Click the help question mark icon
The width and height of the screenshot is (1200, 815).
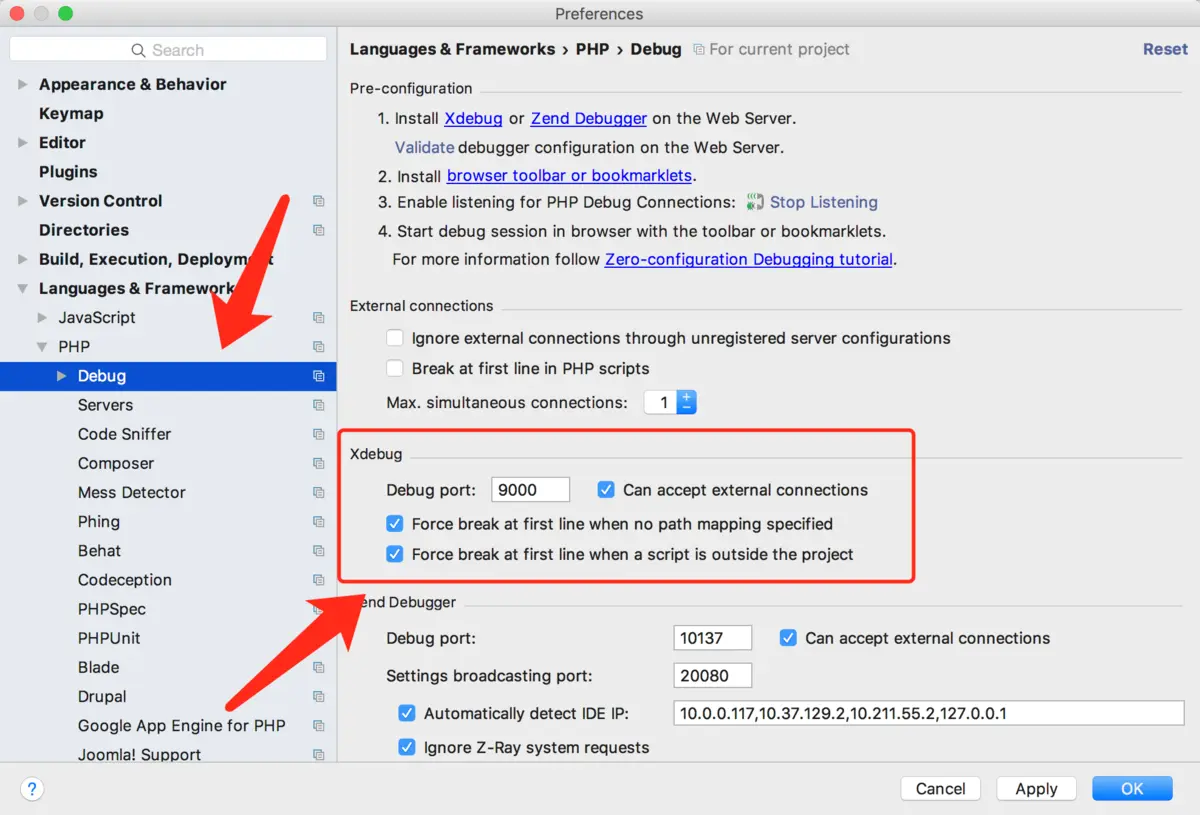click(x=32, y=789)
